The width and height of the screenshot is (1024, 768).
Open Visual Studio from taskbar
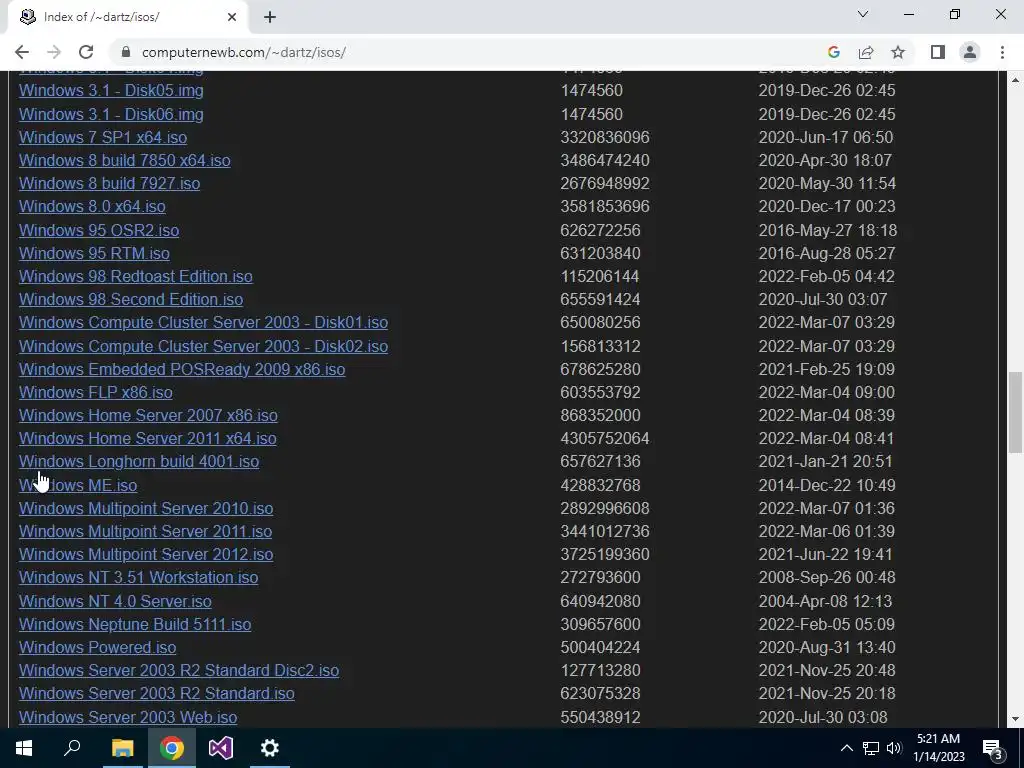coord(221,748)
